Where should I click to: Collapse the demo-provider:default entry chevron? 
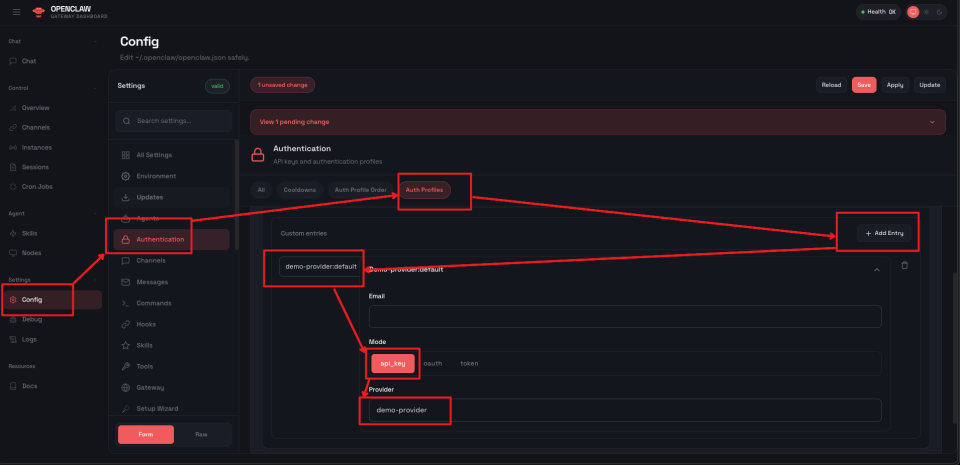[877, 269]
